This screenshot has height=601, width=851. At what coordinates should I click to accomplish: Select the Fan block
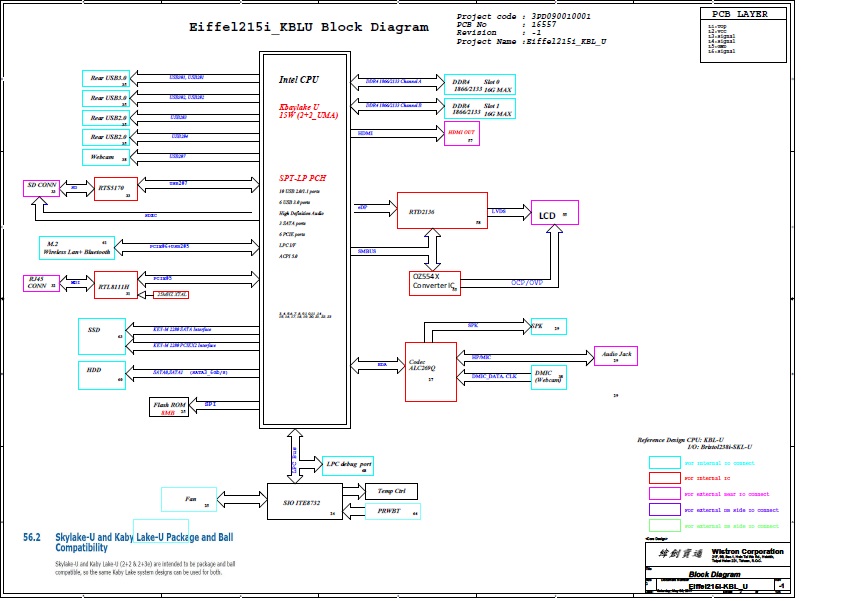coord(190,498)
